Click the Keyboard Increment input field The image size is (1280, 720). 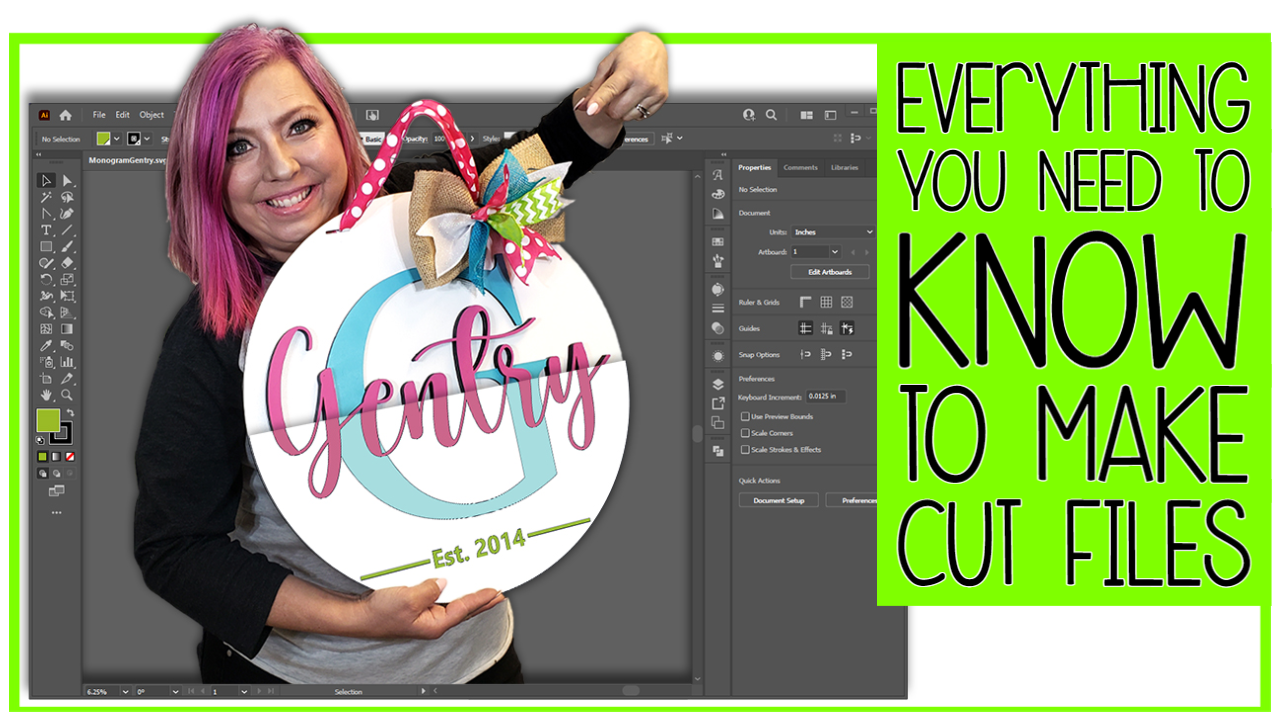coord(827,396)
